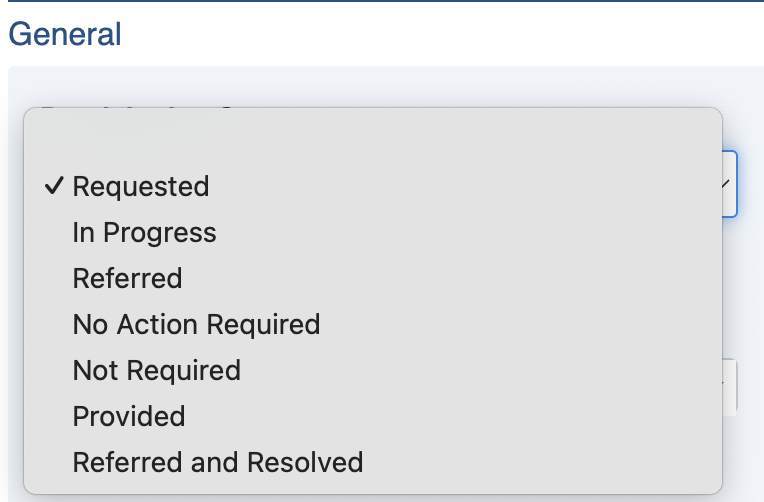Screen dimensions: 764x502
Task: Pick the "Referred" status option
Action: pyautogui.click(x=127, y=278)
